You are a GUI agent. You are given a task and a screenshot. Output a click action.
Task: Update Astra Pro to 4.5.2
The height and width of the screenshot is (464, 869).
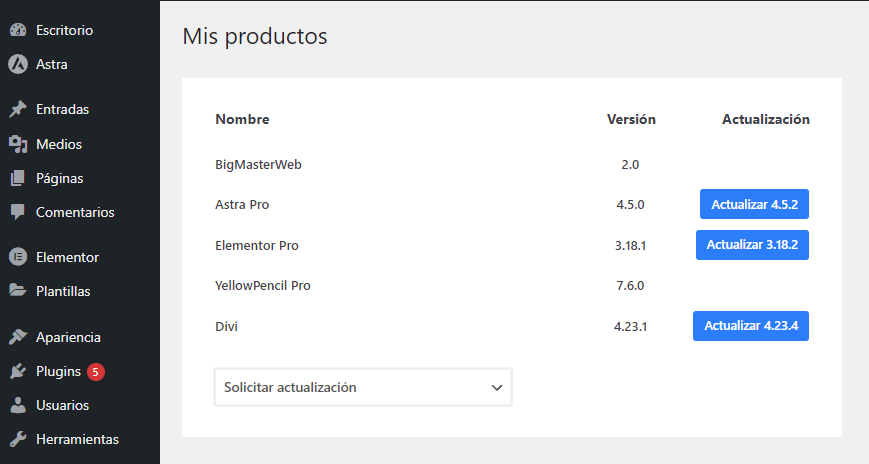point(754,204)
